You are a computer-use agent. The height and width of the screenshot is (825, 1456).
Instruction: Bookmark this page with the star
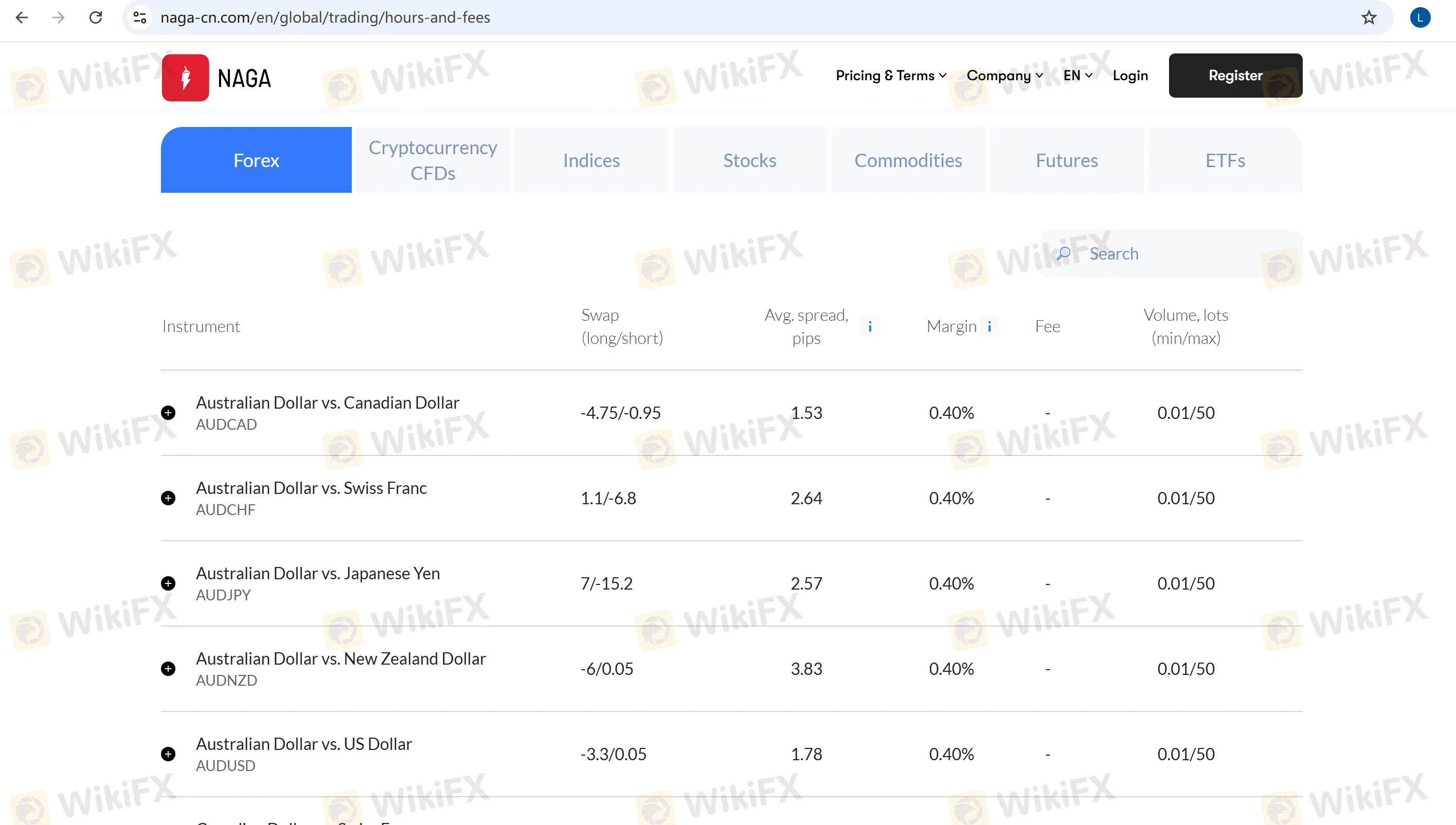[1369, 17]
